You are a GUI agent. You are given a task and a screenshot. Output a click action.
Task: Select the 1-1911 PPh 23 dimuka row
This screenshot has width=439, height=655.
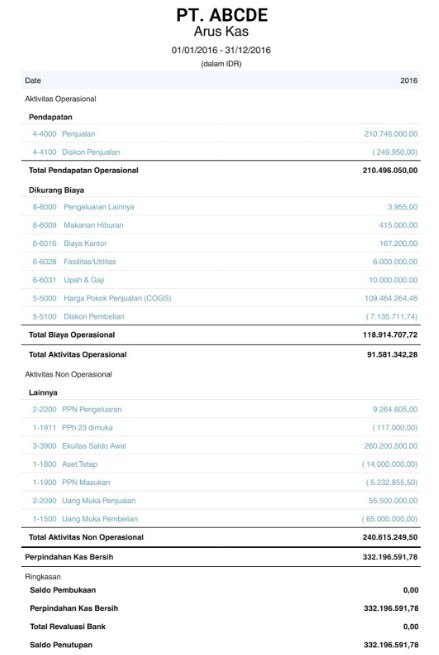[221, 428]
